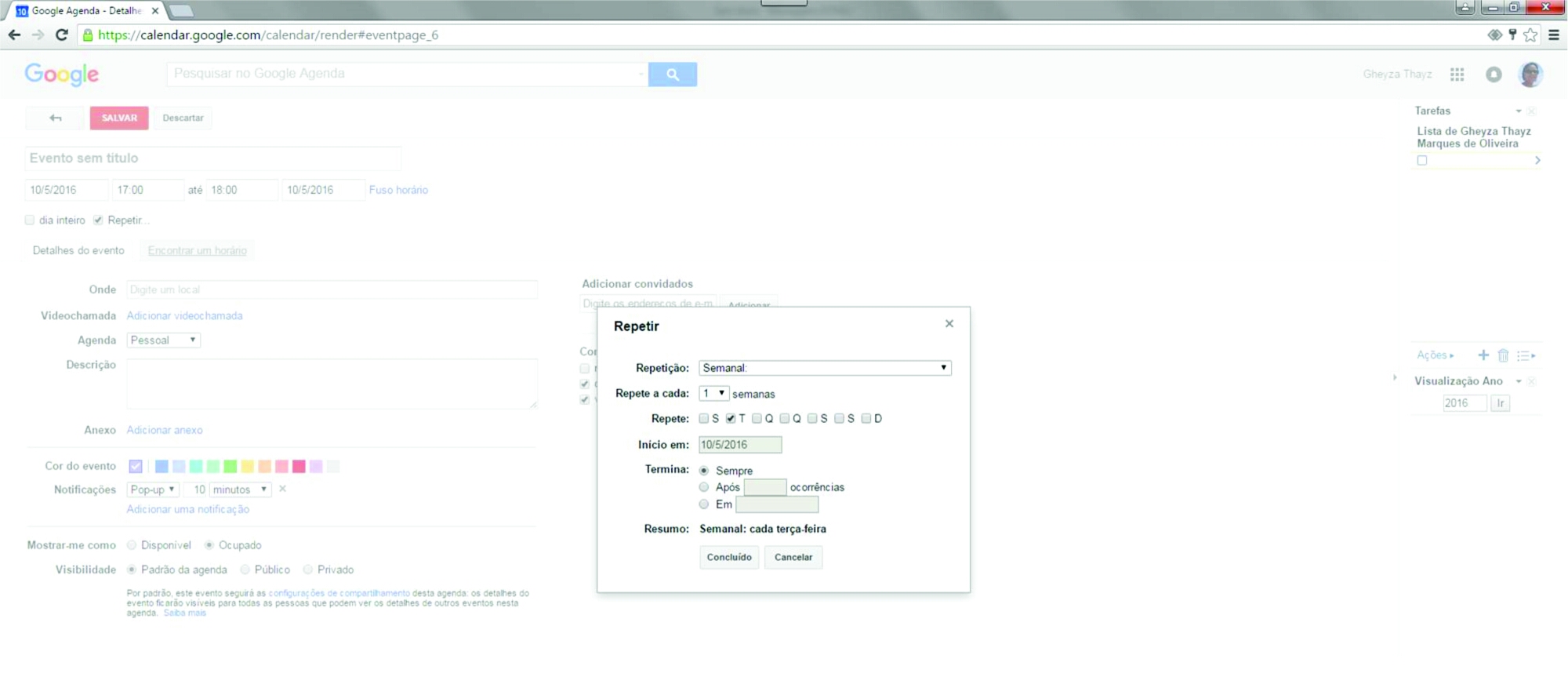Click the add task plus icon
Image resolution: width=1568 pixels, height=688 pixels.
[1483, 355]
